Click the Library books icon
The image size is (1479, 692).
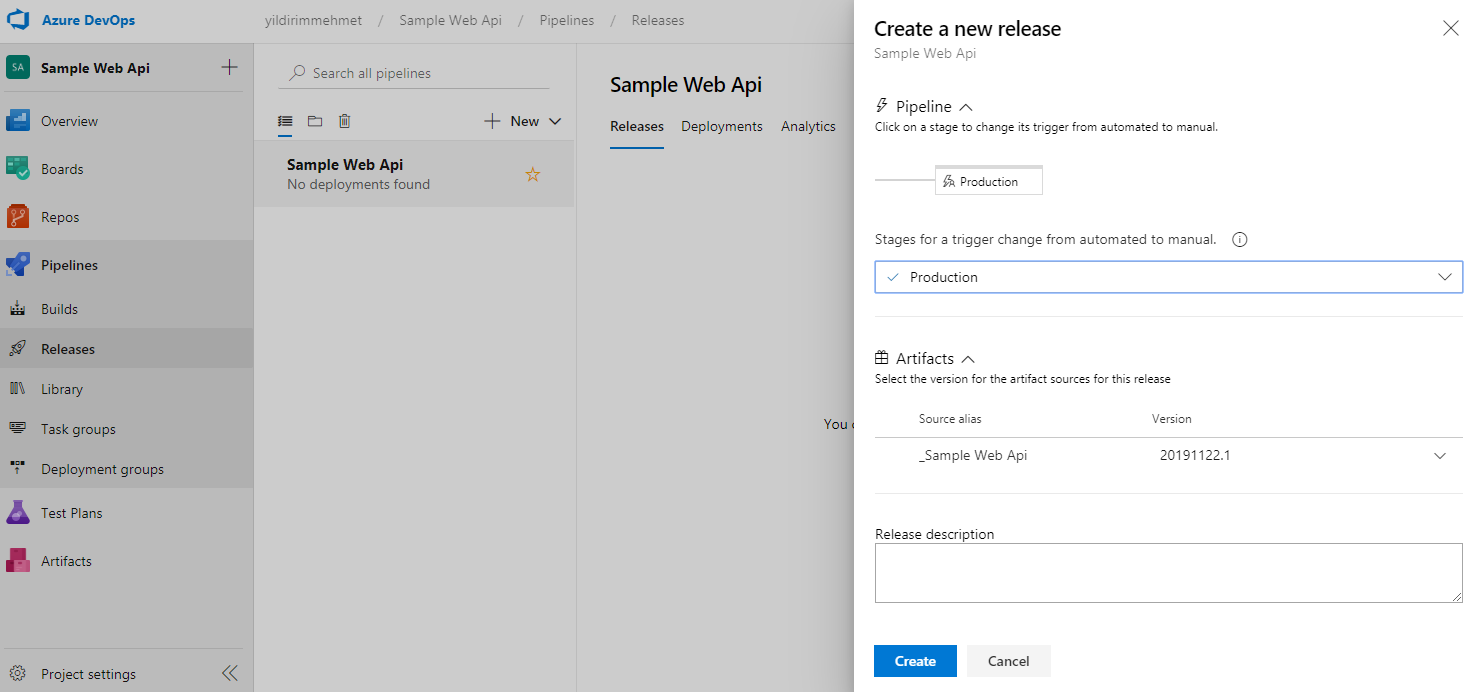(x=18, y=389)
